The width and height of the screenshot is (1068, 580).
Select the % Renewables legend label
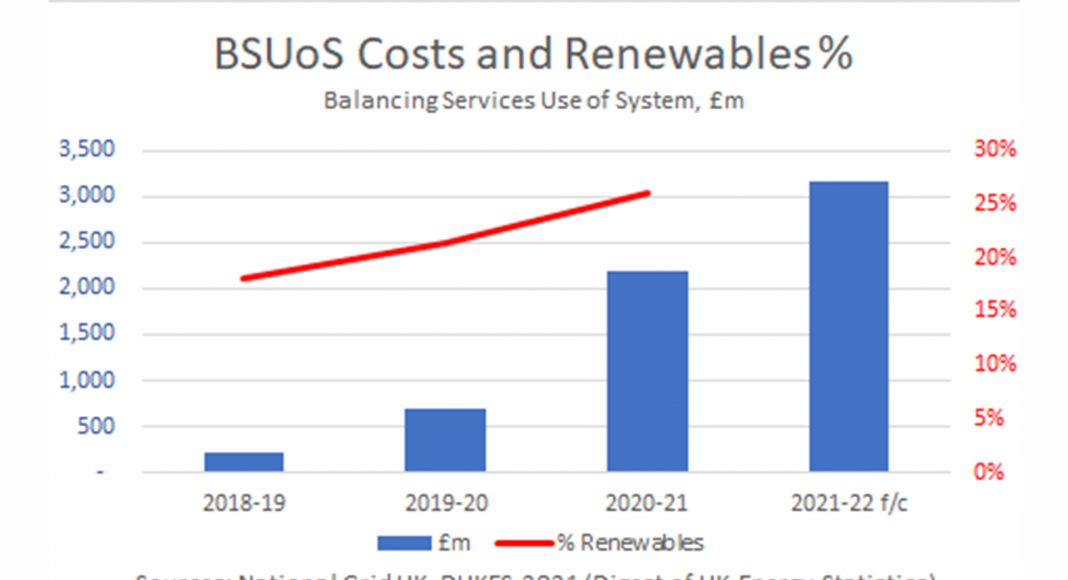click(629, 543)
